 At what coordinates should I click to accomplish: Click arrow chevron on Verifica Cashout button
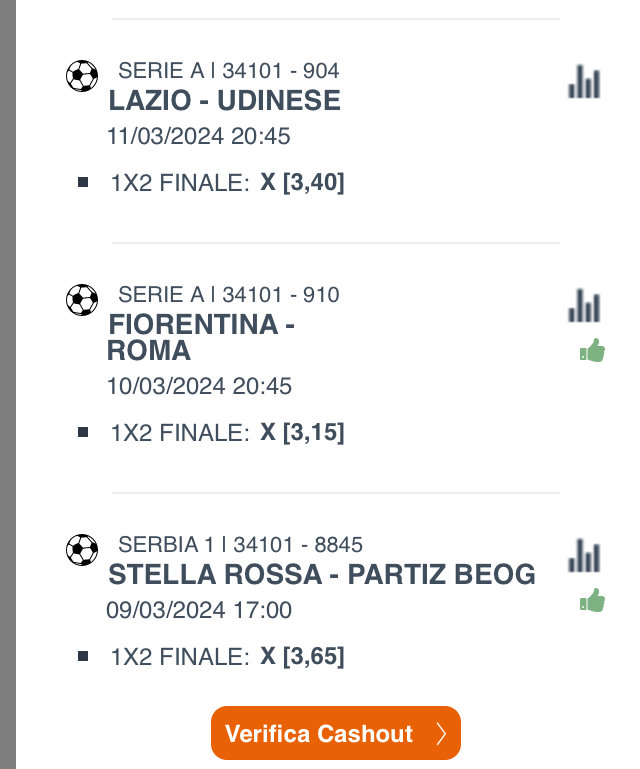point(441,734)
